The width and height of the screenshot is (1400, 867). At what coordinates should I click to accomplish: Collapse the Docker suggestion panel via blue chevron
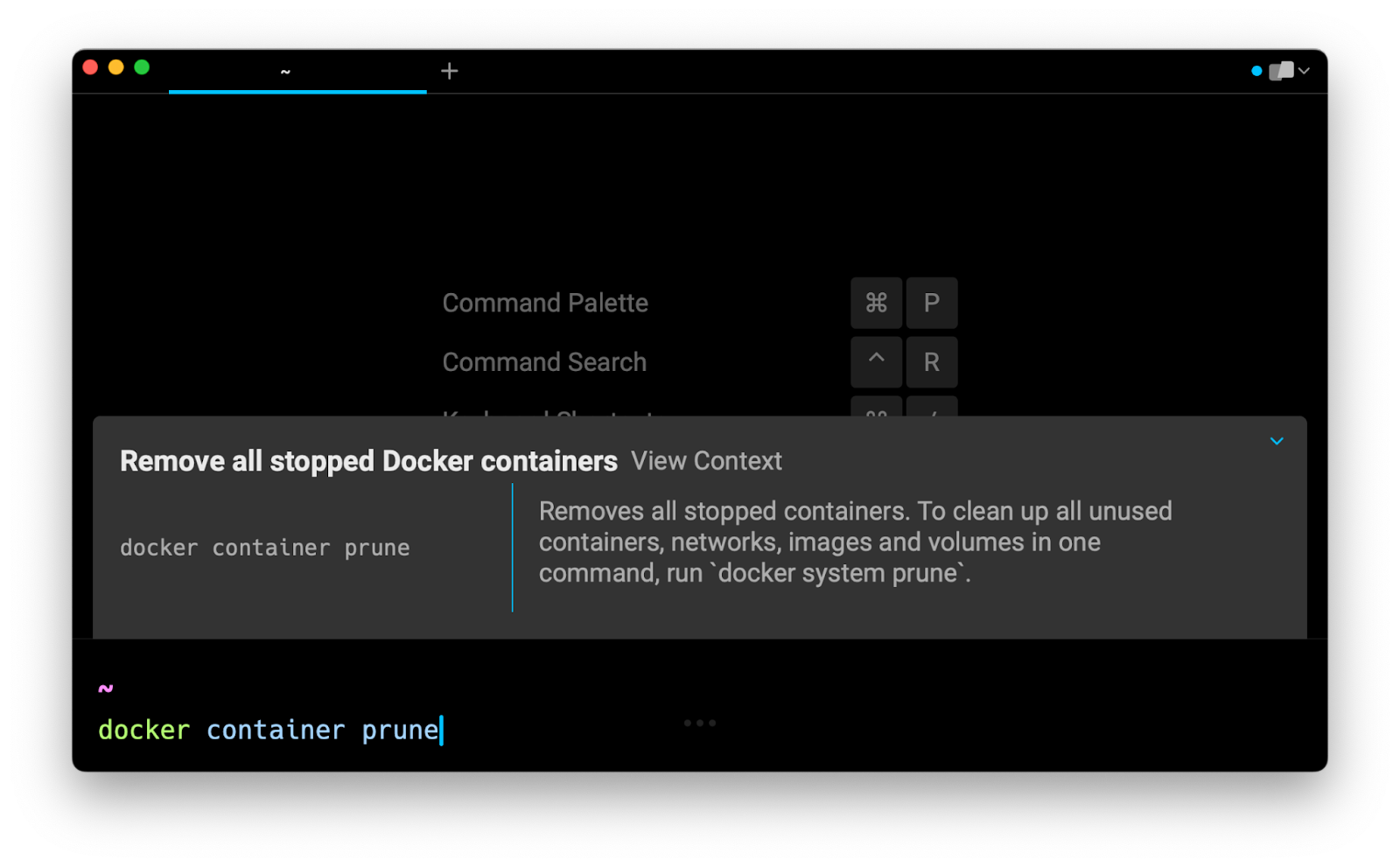1277,441
